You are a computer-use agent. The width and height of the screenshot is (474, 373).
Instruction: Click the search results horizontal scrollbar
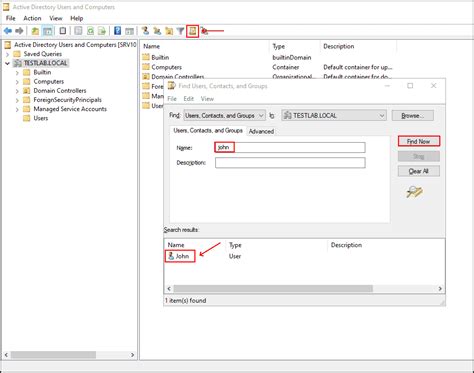273,288
